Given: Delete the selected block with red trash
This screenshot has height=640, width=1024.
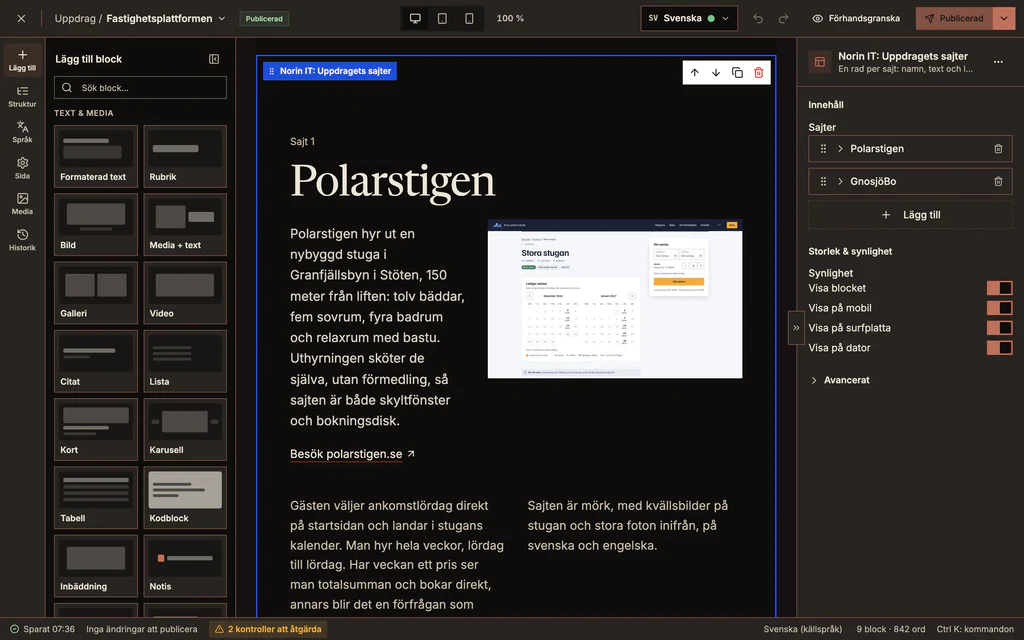Looking at the screenshot, I should tap(759, 72).
